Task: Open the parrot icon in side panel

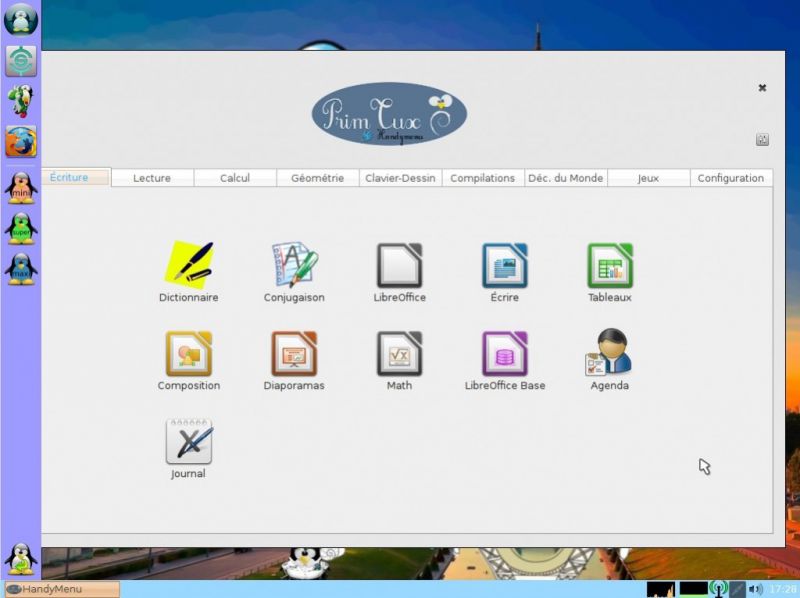Action: point(21,101)
